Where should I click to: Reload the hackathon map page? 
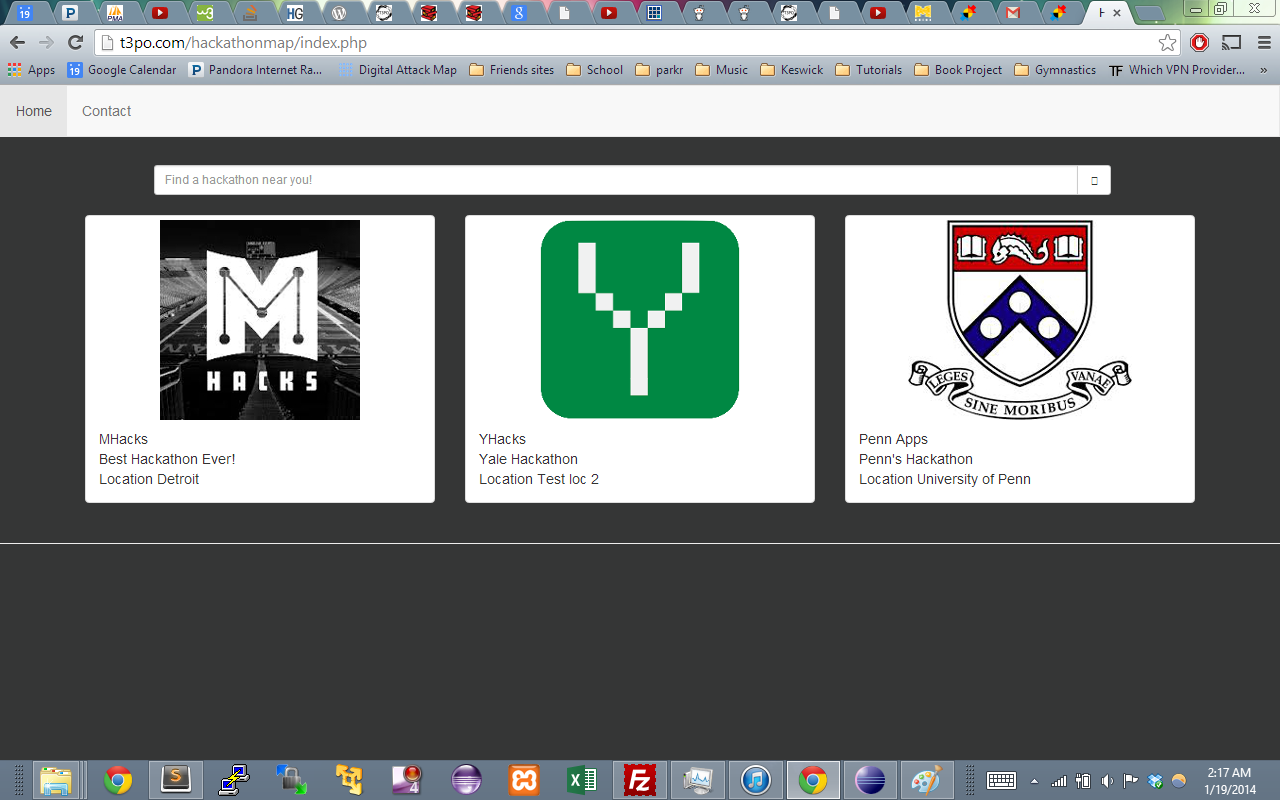point(75,43)
